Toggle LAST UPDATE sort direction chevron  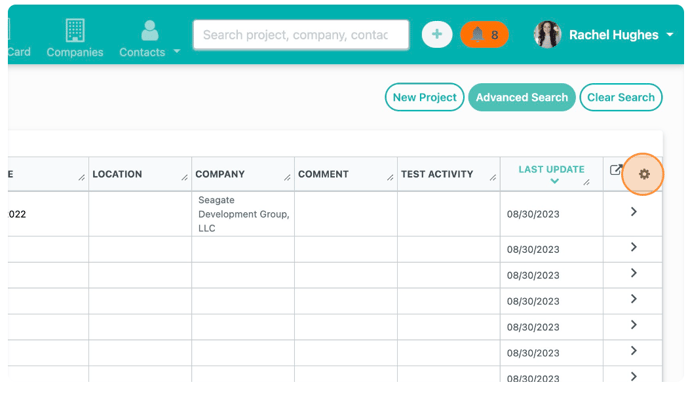coord(555,181)
